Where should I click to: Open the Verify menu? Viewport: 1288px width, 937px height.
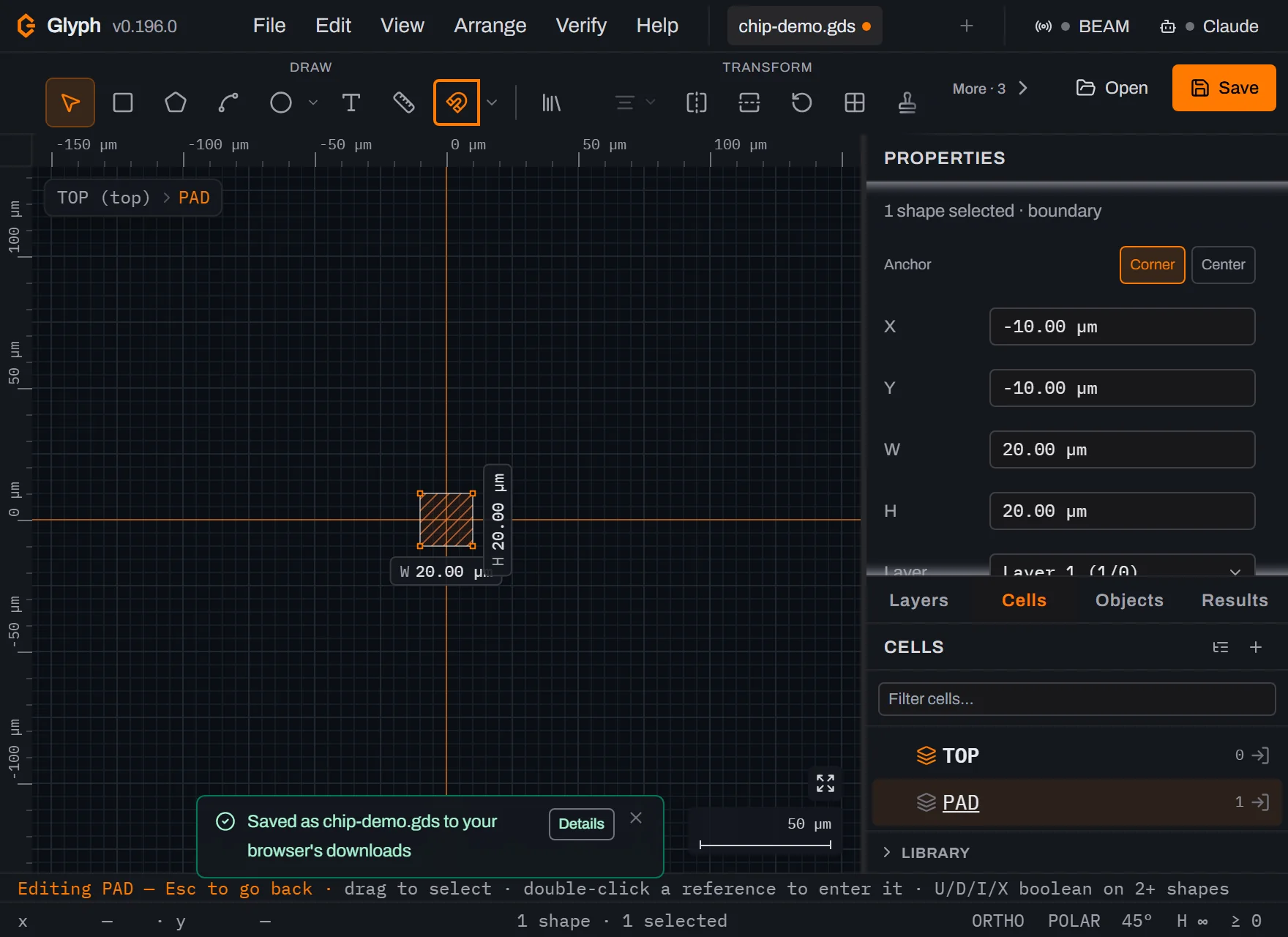coord(581,26)
